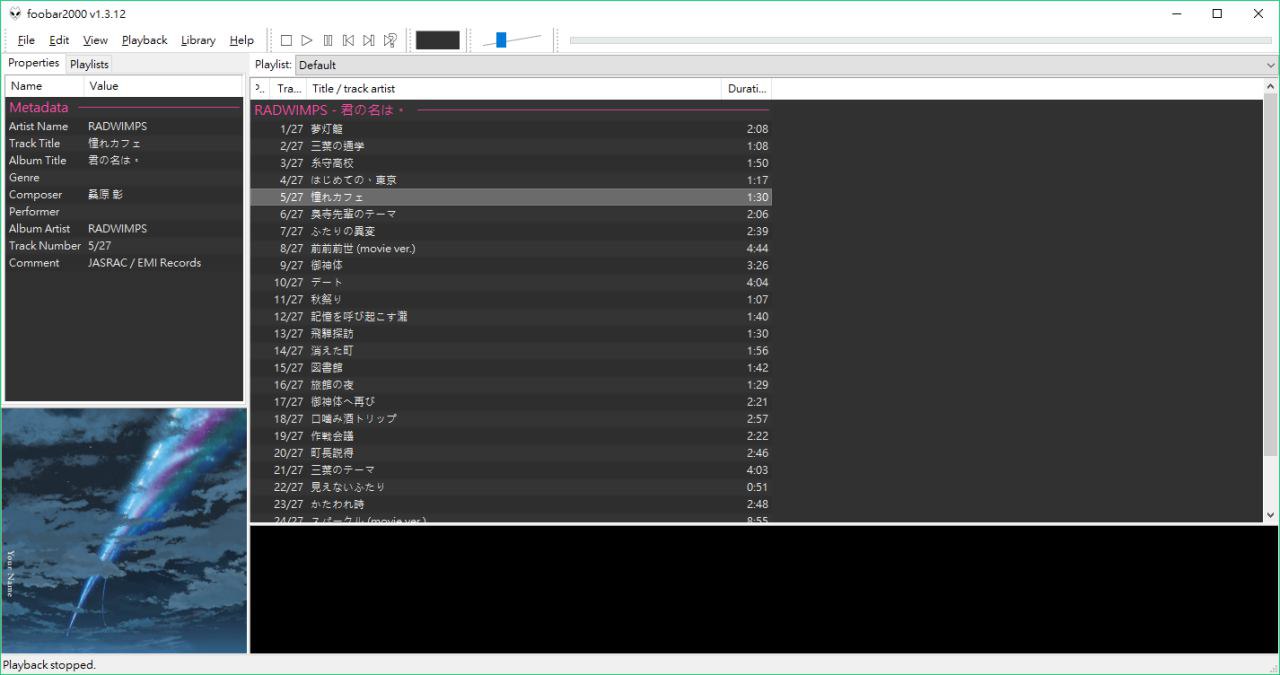Select track 10/27 デート
Viewport: 1280px width, 675px height.
click(x=511, y=282)
